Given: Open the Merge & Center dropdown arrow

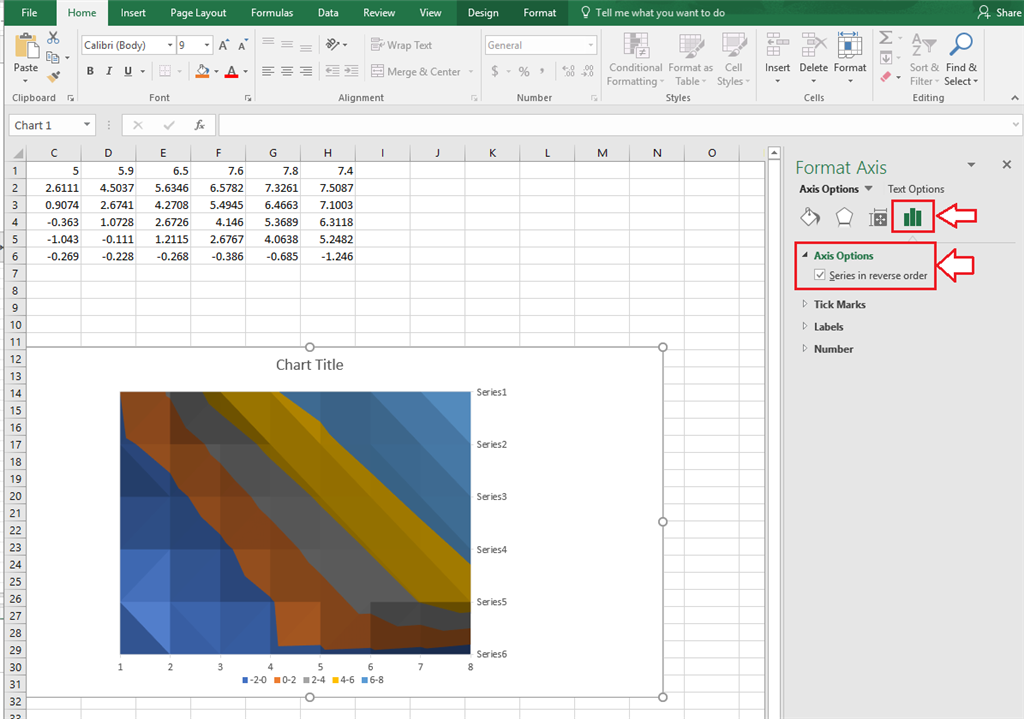Looking at the screenshot, I should [x=470, y=71].
